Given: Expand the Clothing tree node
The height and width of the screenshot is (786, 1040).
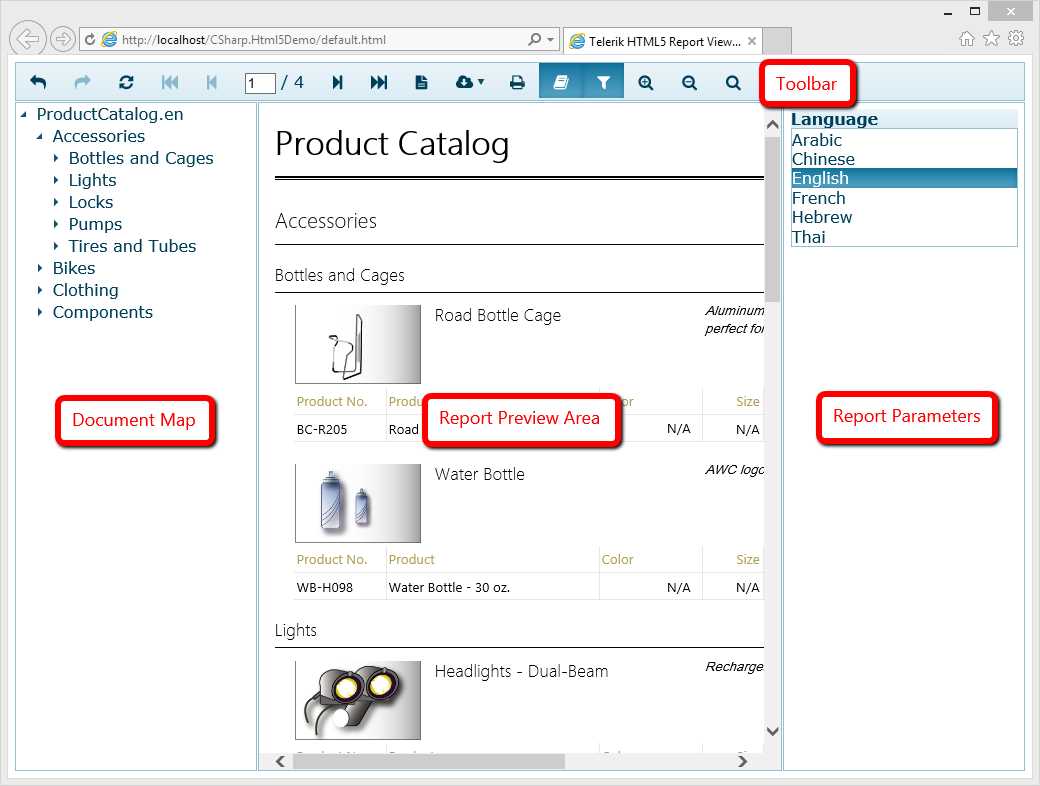Looking at the screenshot, I should click(40, 290).
